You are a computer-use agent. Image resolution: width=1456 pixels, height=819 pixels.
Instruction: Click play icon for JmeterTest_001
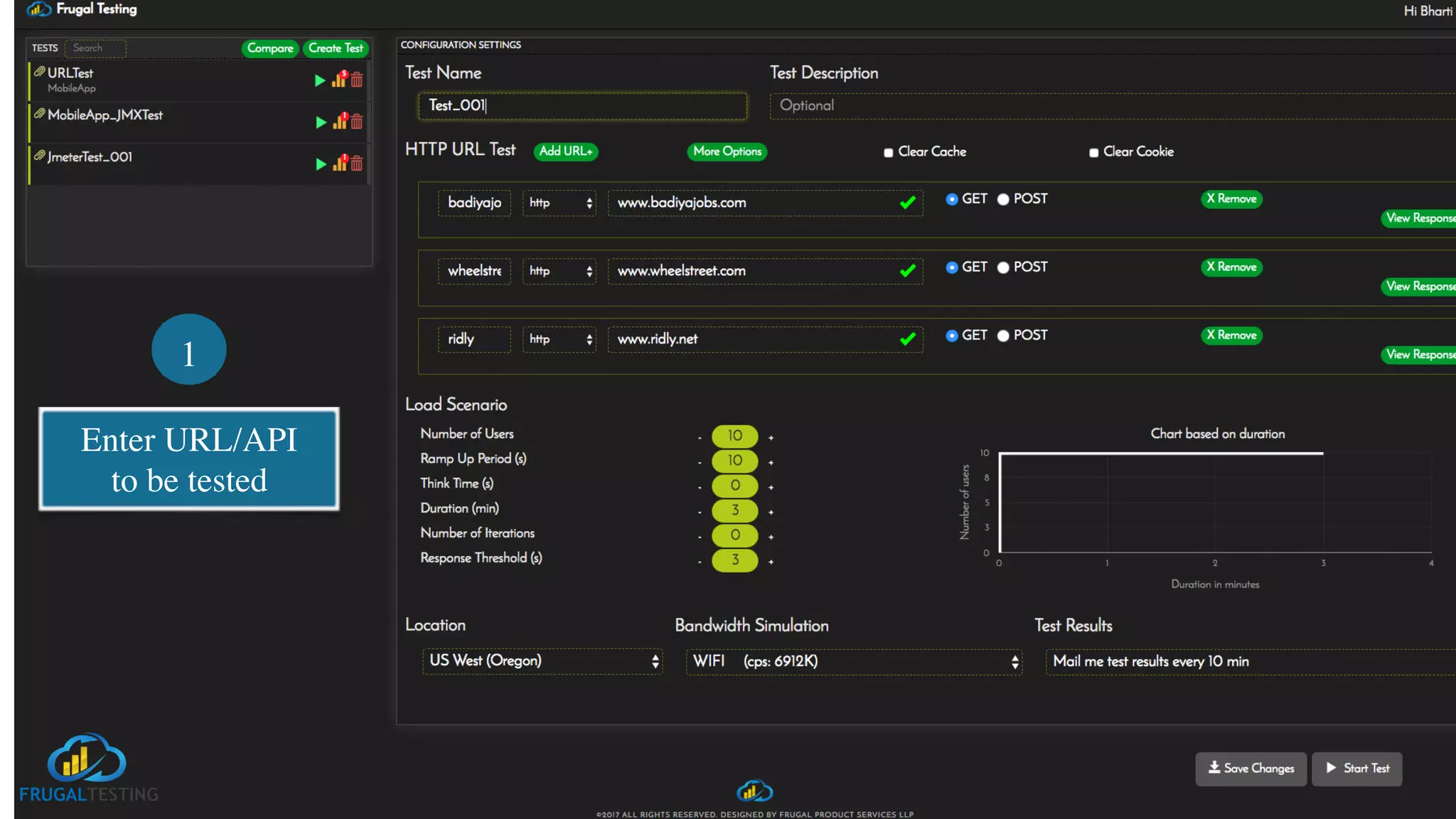321,164
